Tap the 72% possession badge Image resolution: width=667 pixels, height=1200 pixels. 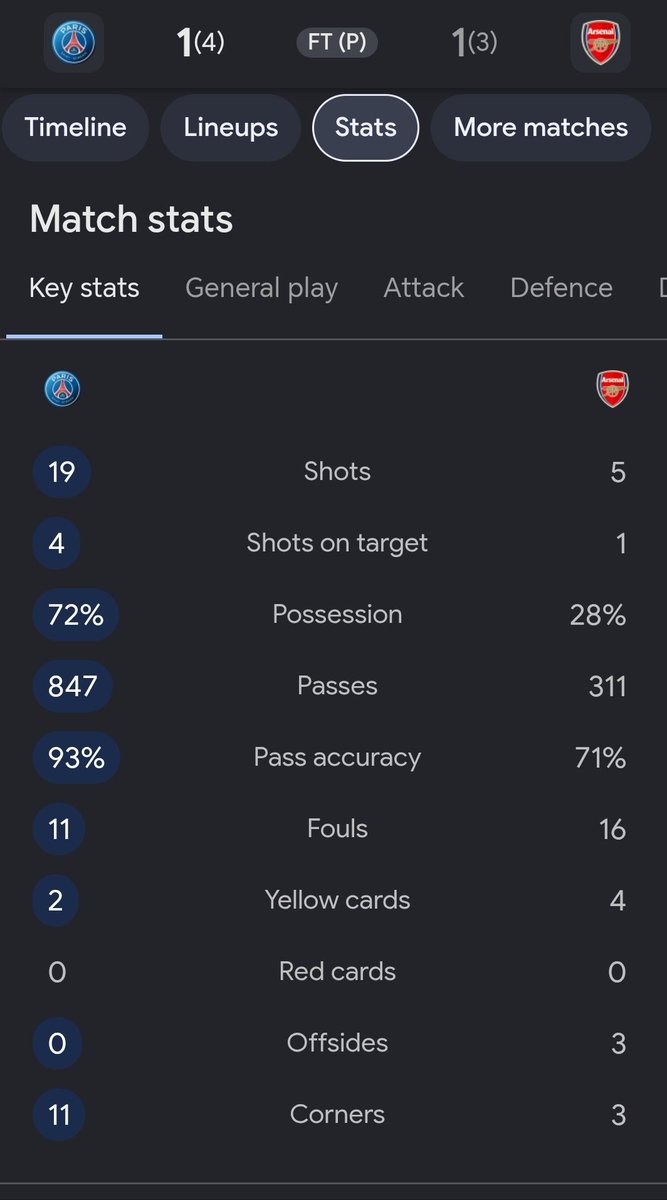pyautogui.click(x=76, y=614)
